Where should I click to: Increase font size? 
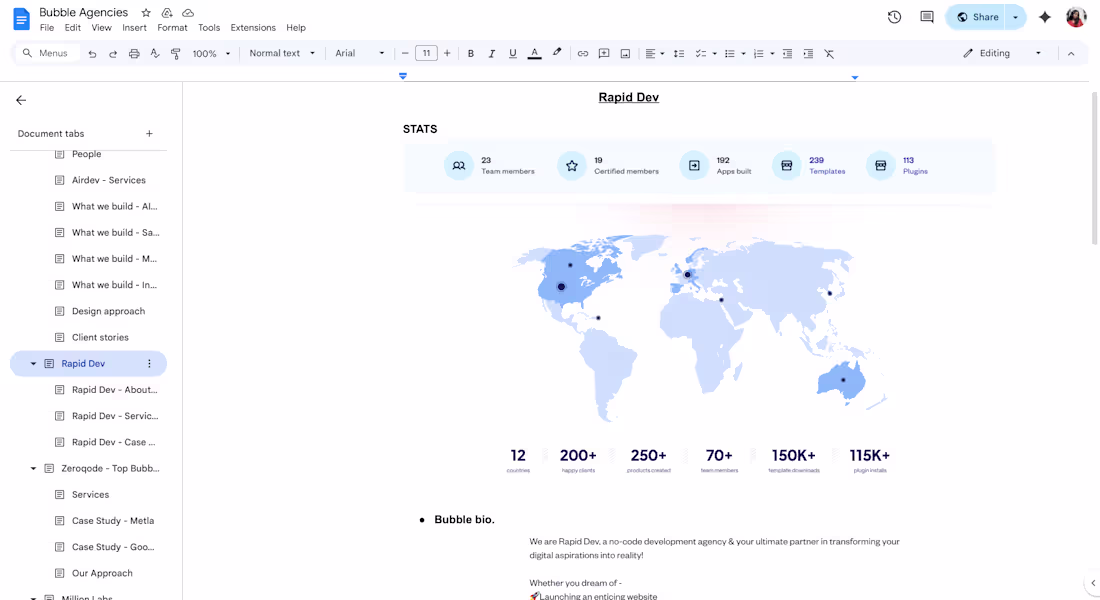(447, 53)
